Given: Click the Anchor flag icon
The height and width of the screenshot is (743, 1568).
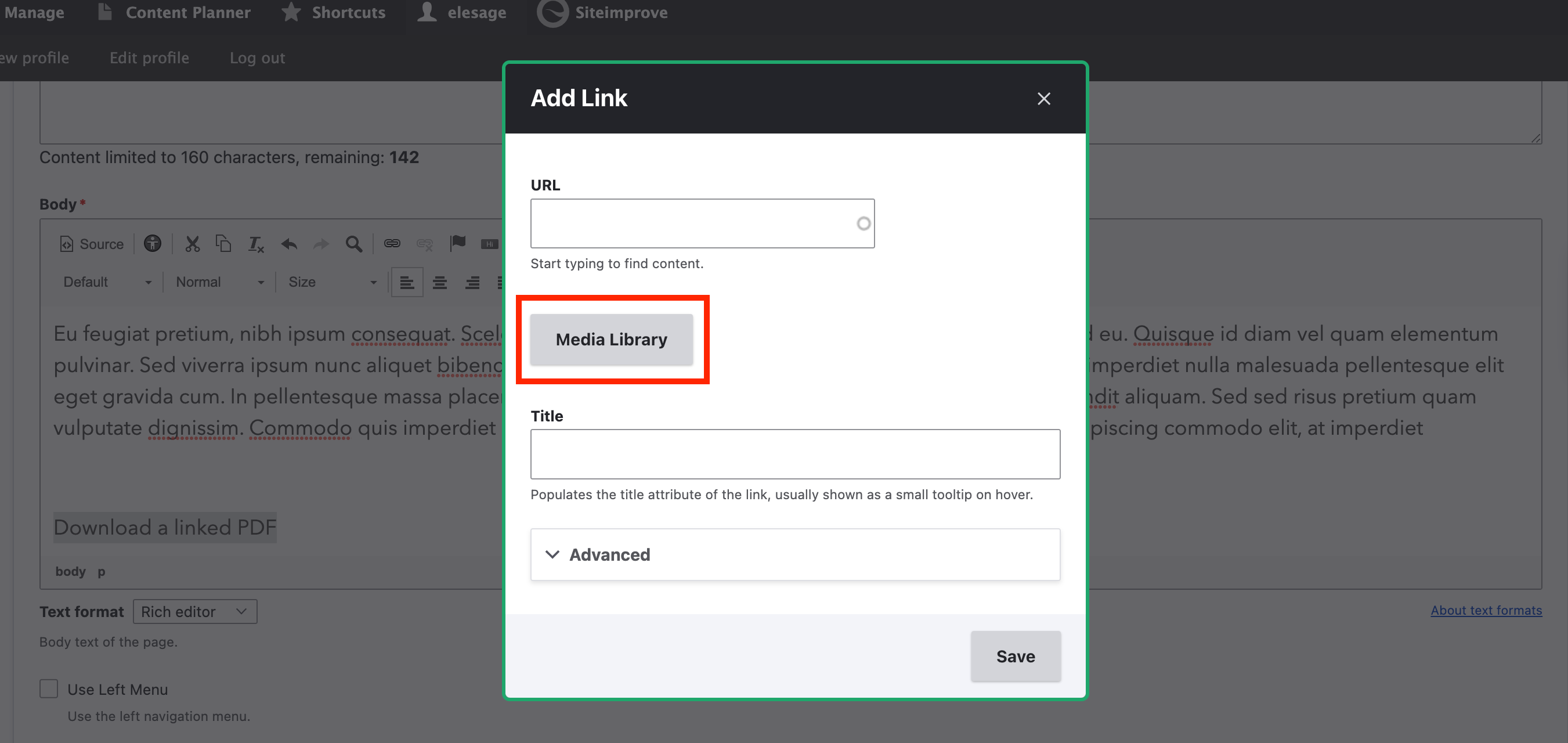Looking at the screenshot, I should click(458, 244).
